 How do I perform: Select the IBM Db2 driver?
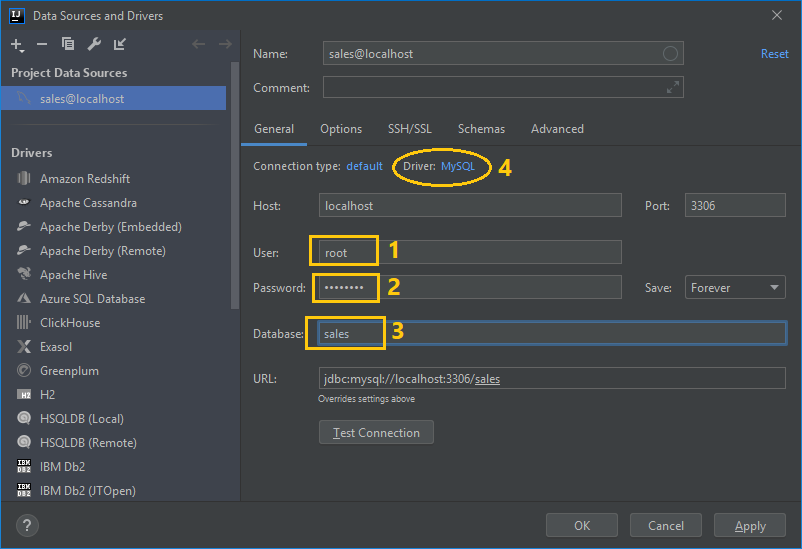pyautogui.click(x=62, y=467)
